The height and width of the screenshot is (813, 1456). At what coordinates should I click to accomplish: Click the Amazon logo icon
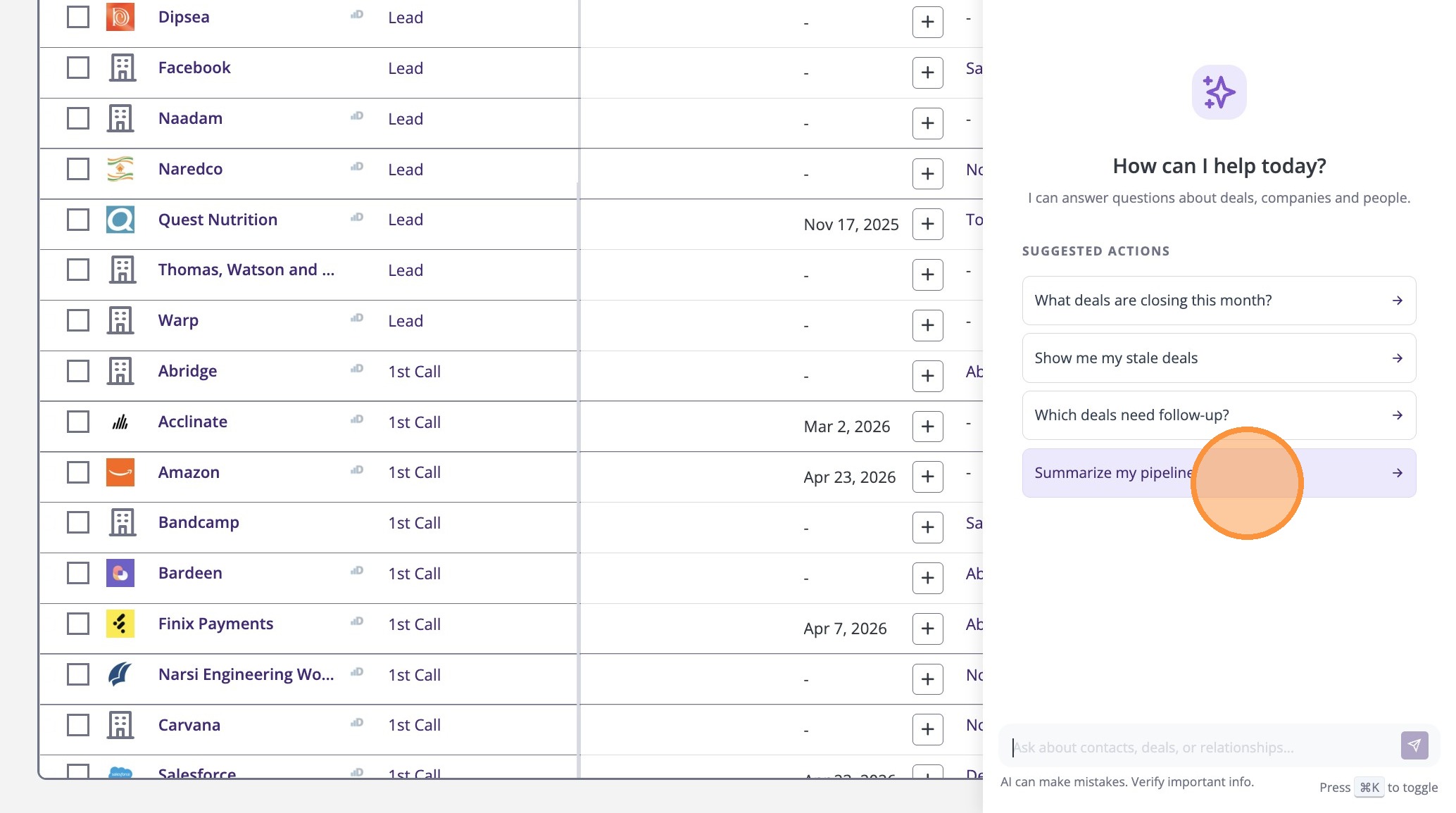(x=120, y=472)
